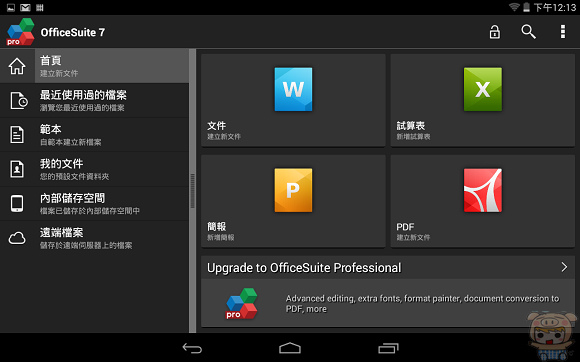The image size is (580, 362).
Task: Tap the Gmail notification icon in status bar
Action: pos(25,7)
